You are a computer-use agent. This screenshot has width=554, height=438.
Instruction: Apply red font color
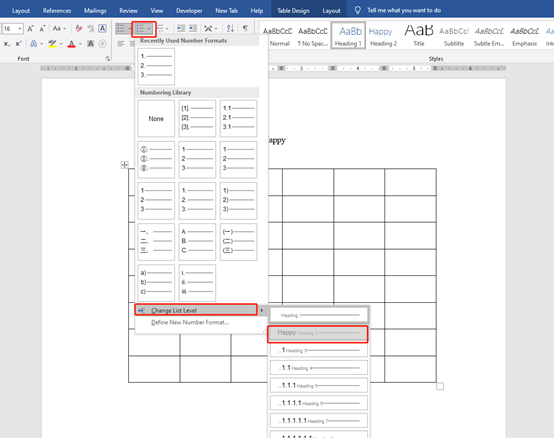71,44
